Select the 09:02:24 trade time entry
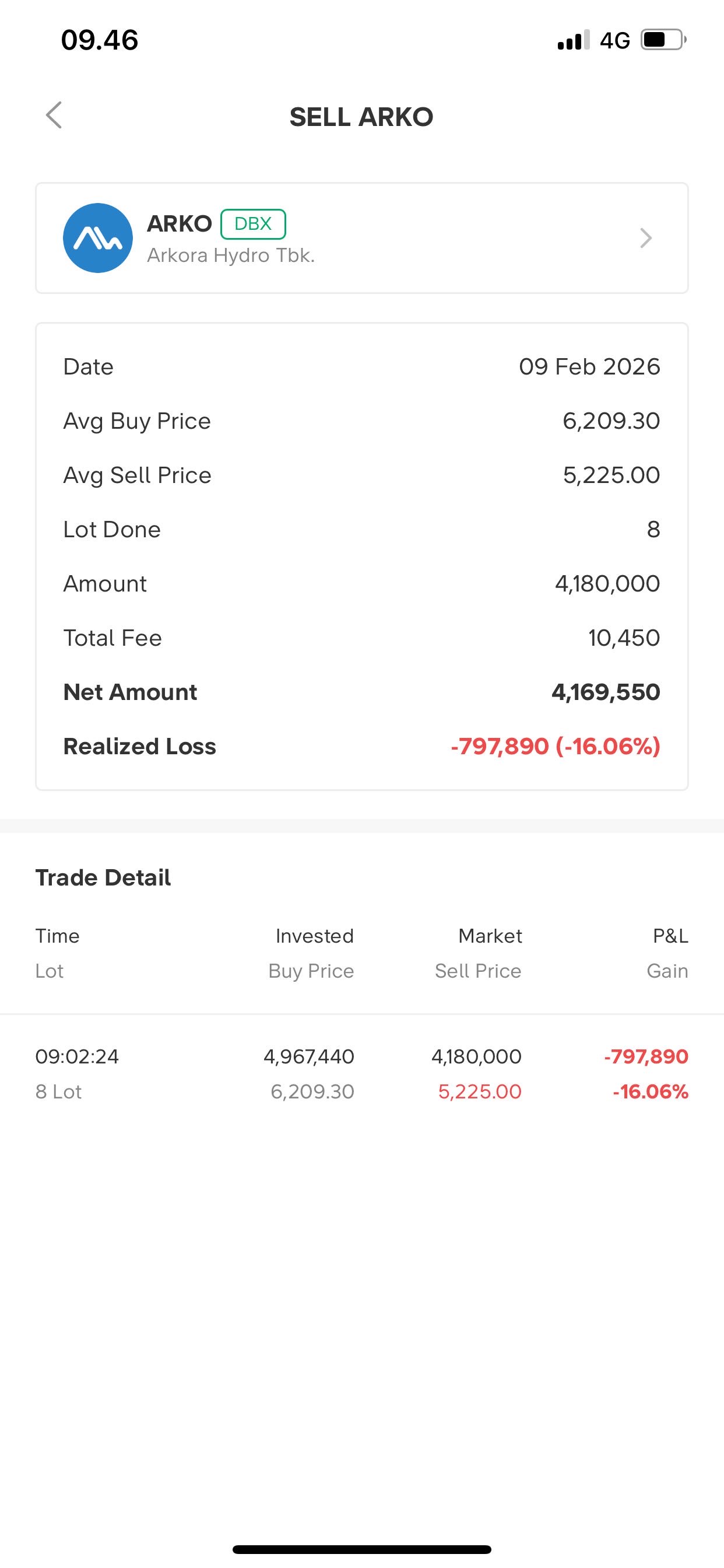The height and width of the screenshot is (1568, 724). coord(77,1056)
